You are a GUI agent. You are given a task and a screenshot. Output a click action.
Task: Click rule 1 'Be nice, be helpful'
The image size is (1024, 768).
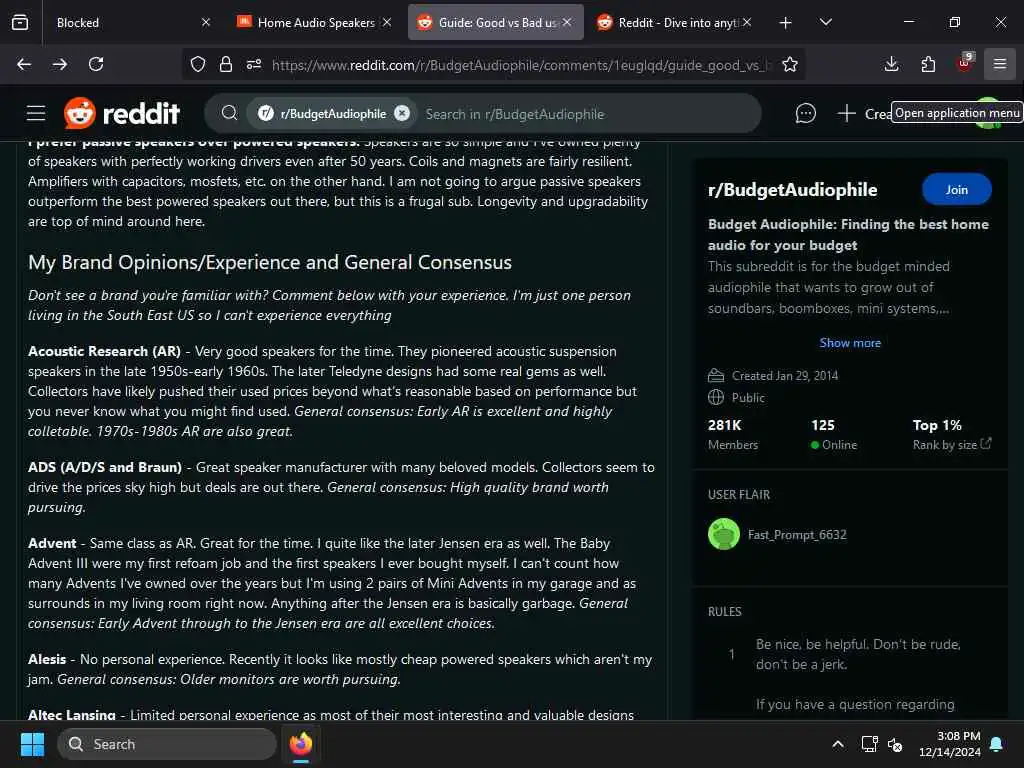pos(858,654)
